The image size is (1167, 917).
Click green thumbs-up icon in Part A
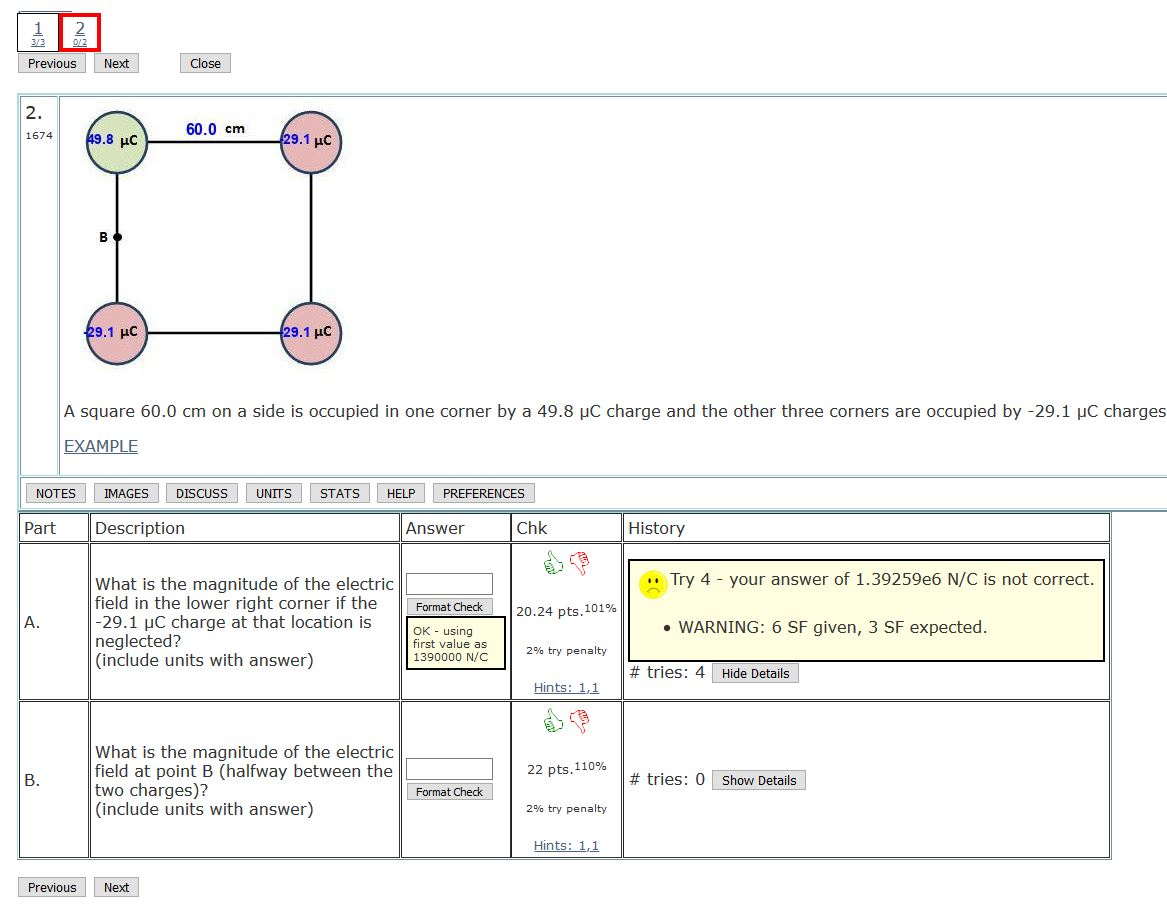(553, 563)
